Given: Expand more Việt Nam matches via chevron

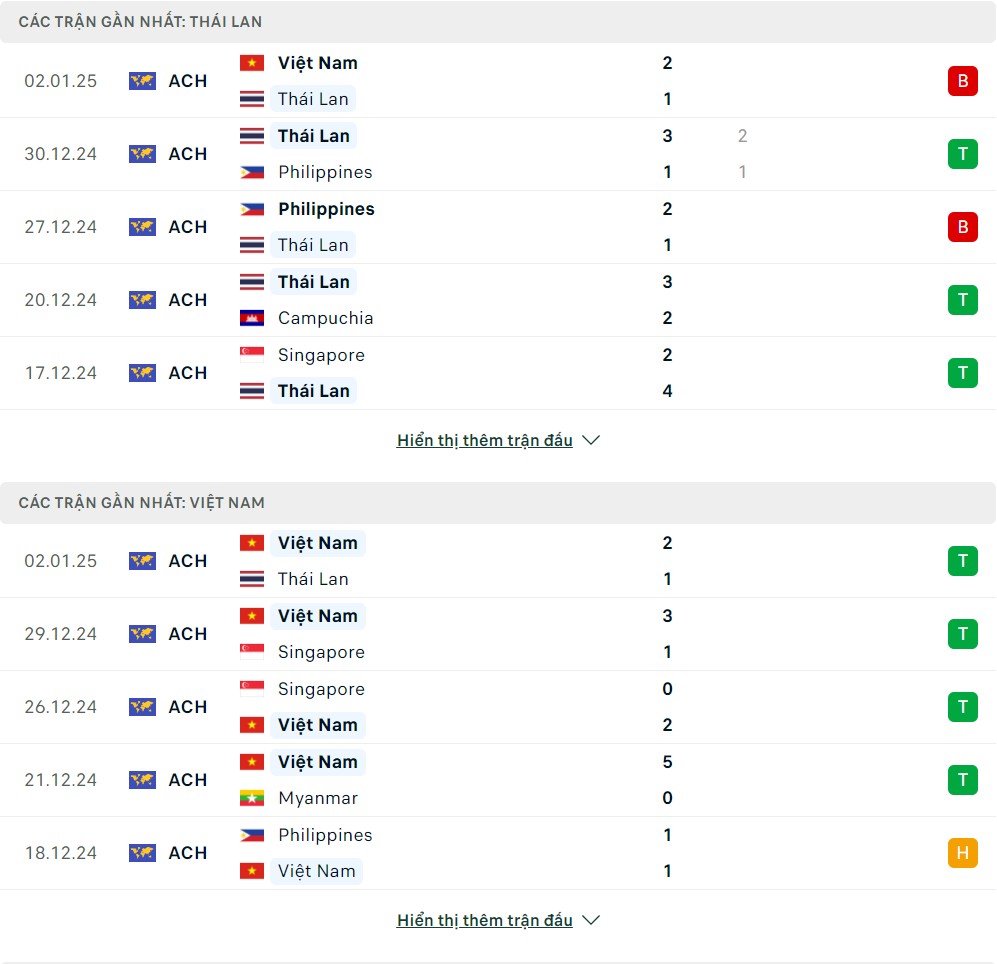Looking at the screenshot, I should point(591,920).
